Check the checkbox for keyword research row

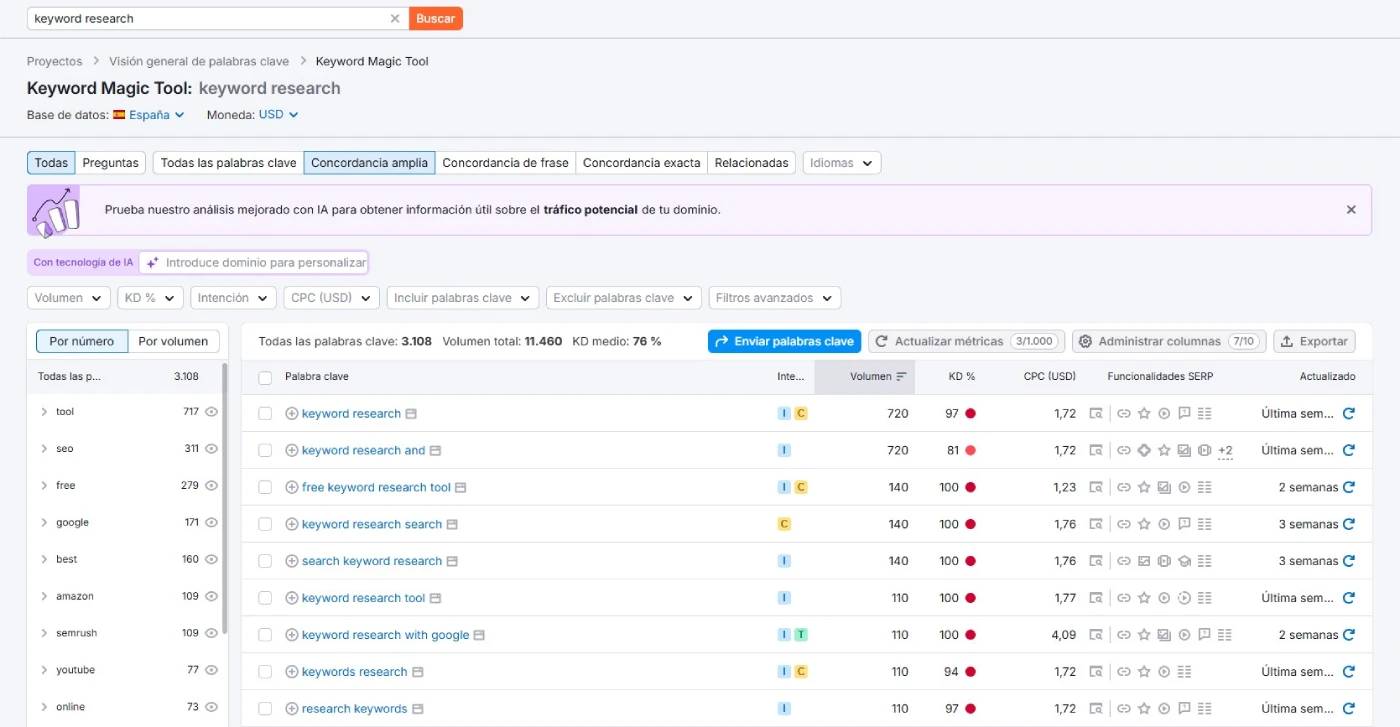(x=265, y=412)
